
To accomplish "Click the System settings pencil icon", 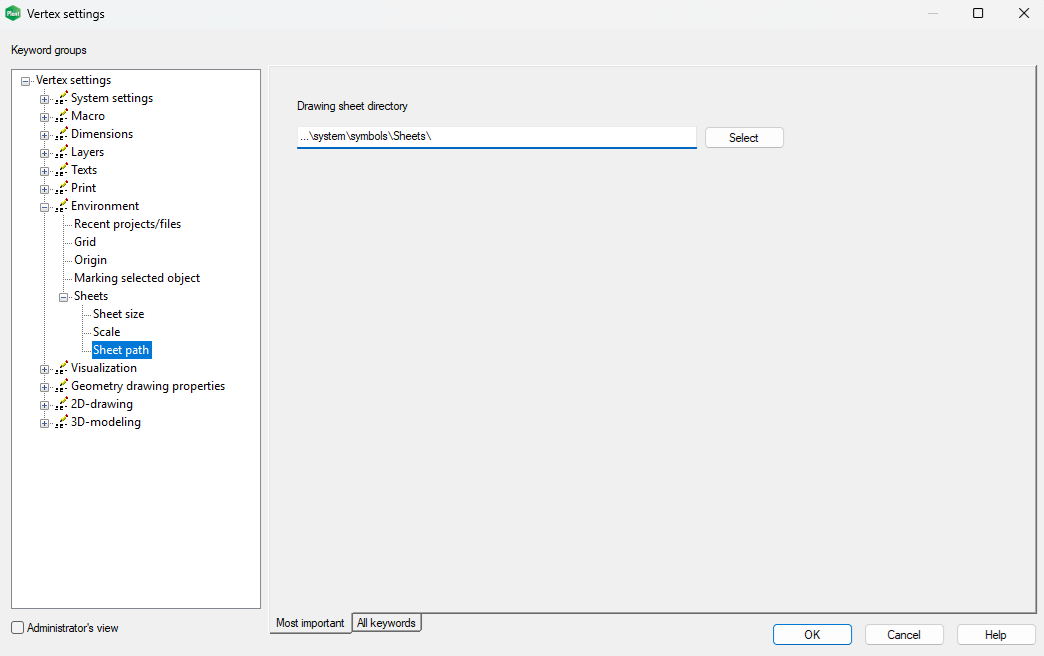I will click(62, 98).
